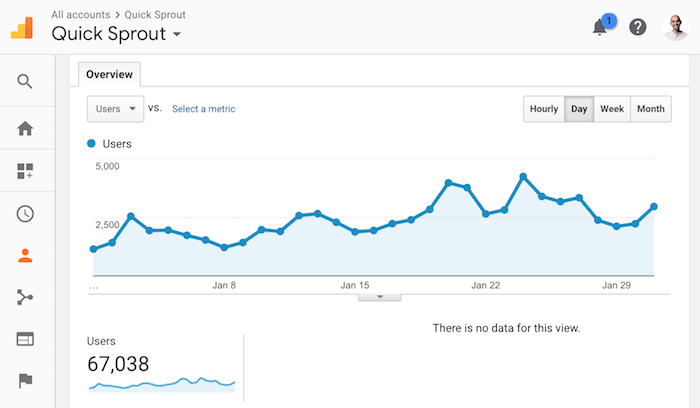
Task: Go to Home icon in sidebar
Action: click(25, 129)
